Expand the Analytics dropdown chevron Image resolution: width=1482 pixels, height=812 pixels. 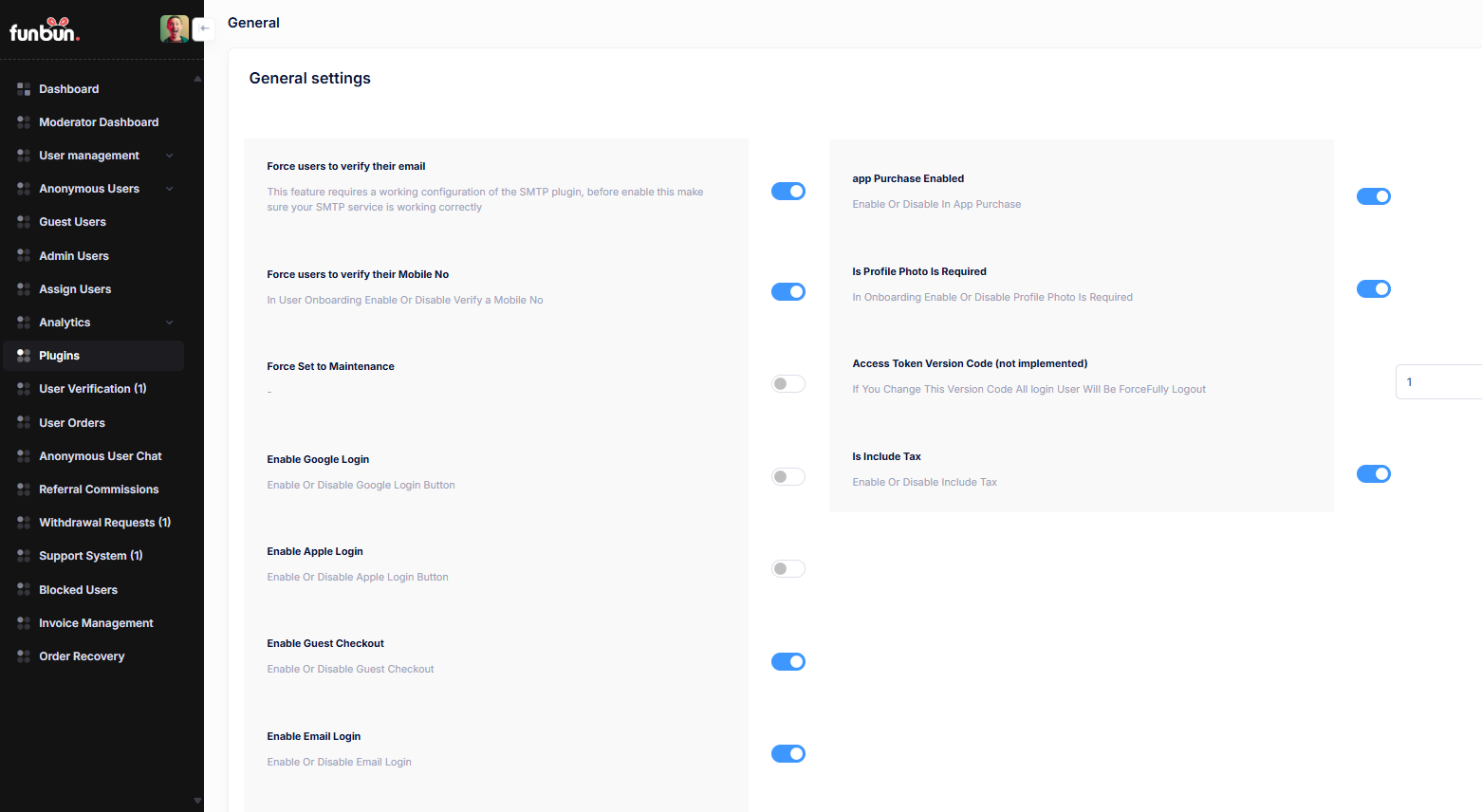click(x=170, y=323)
